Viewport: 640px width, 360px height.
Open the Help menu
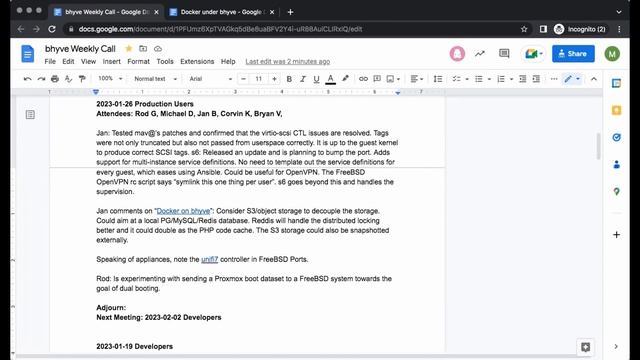tap(228, 62)
